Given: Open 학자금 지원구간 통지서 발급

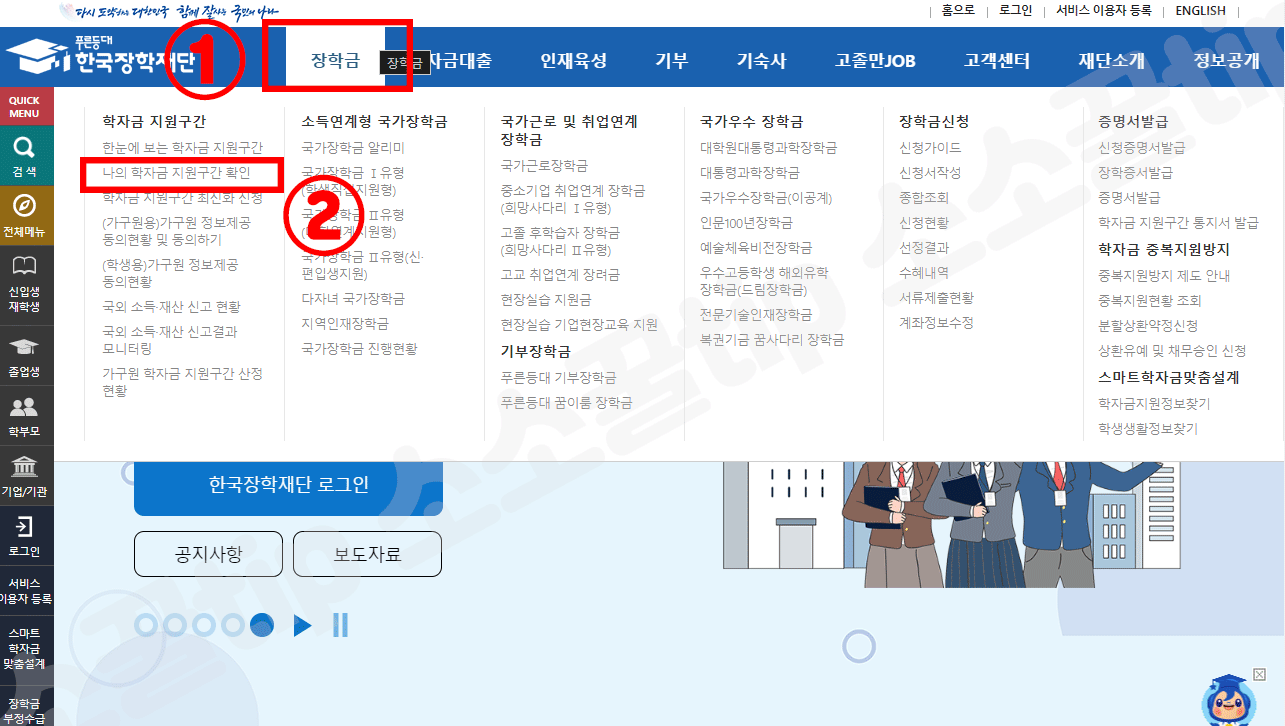Looking at the screenshot, I should 1178,222.
